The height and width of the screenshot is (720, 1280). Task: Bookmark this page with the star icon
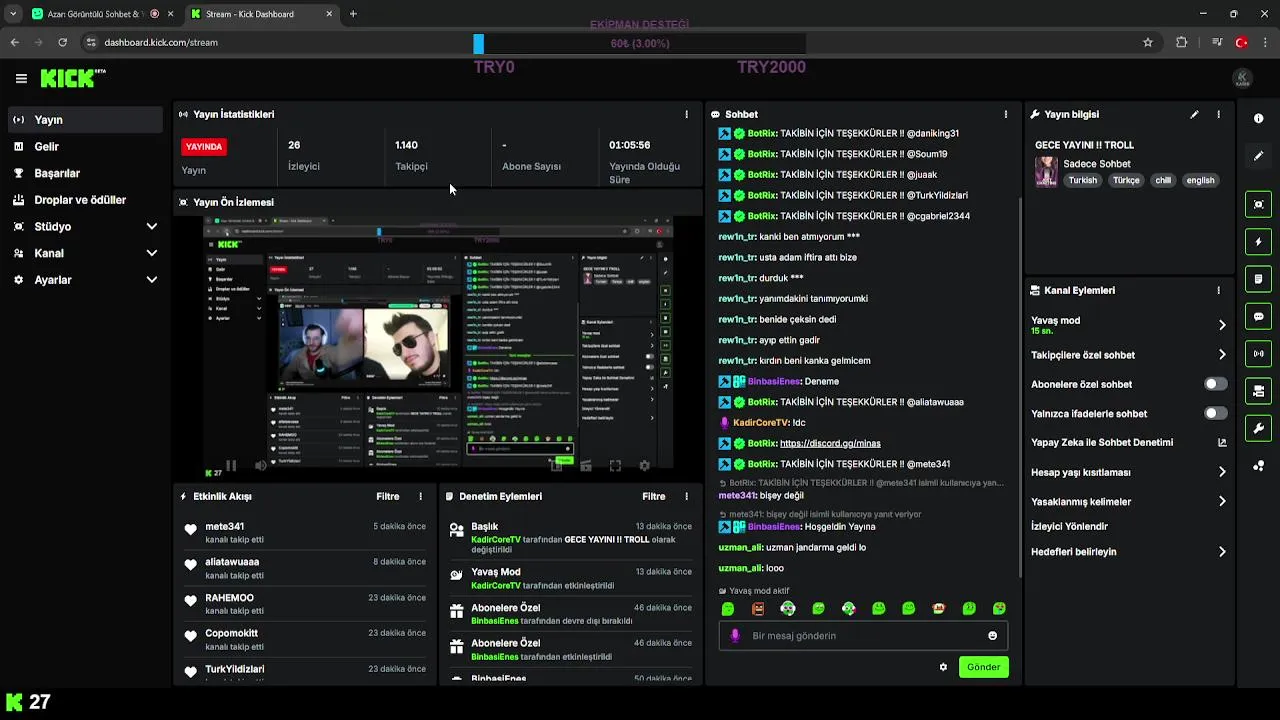click(1148, 42)
